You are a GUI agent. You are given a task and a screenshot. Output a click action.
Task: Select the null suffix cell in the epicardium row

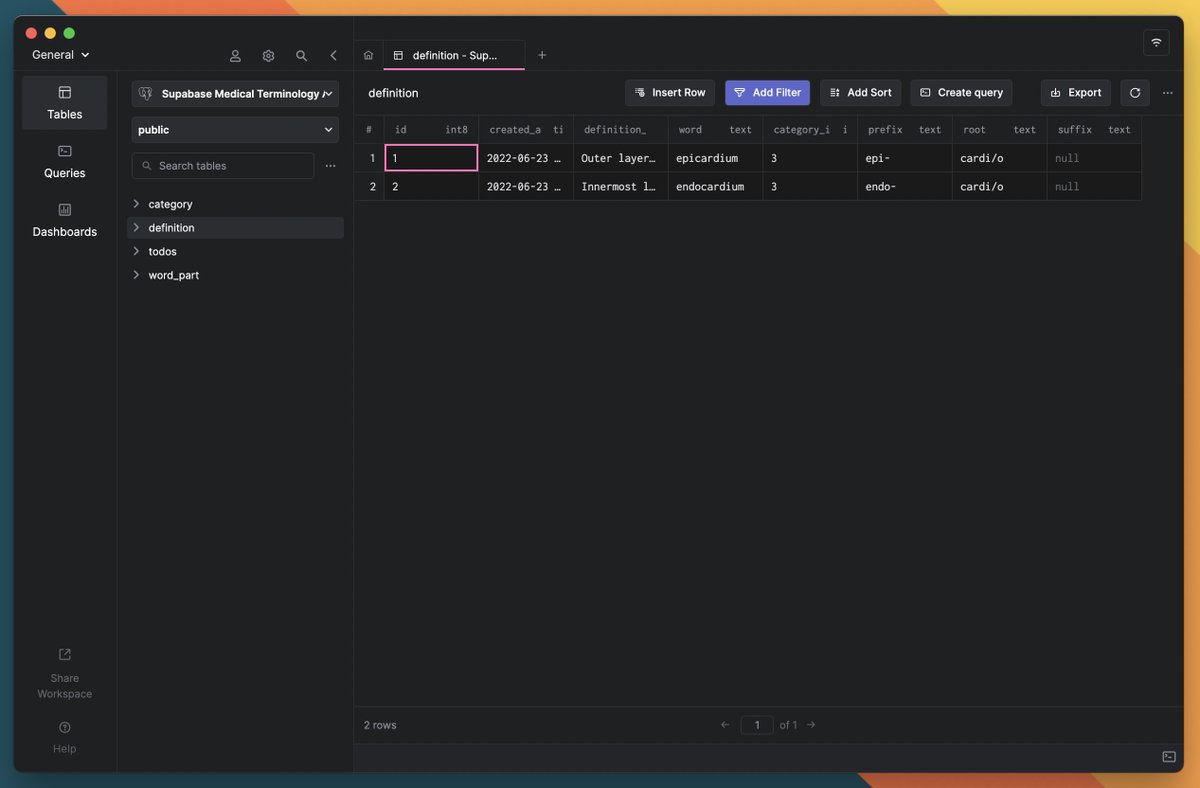[1094, 158]
